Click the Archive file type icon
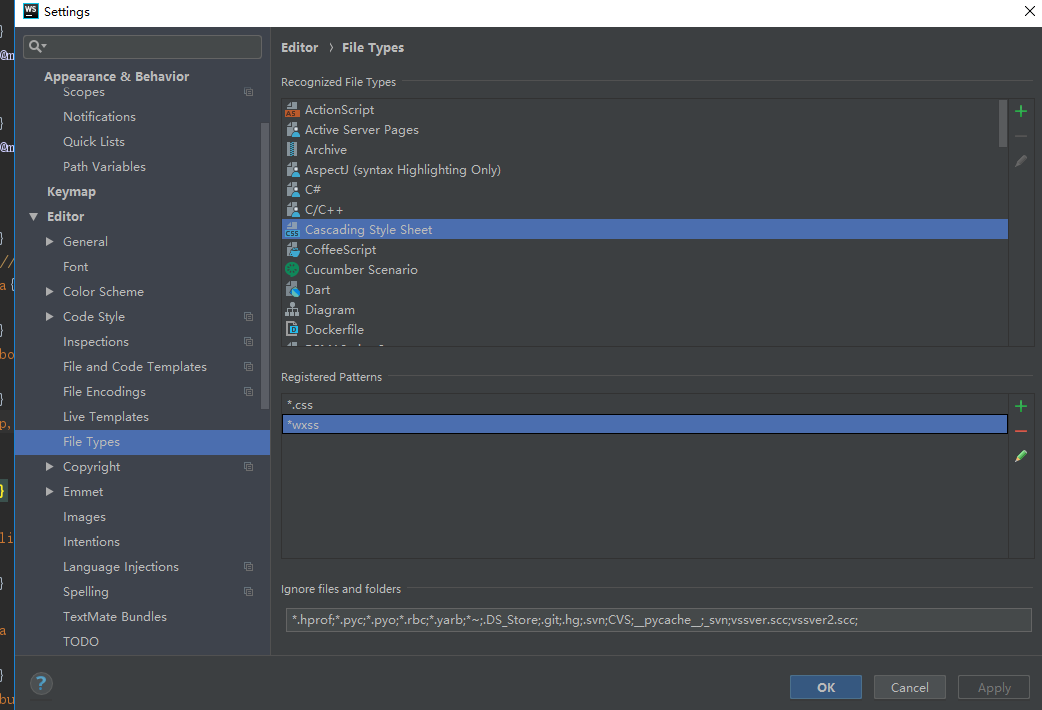The height and width of the screenshot is (710, 1042). point(292,150)
